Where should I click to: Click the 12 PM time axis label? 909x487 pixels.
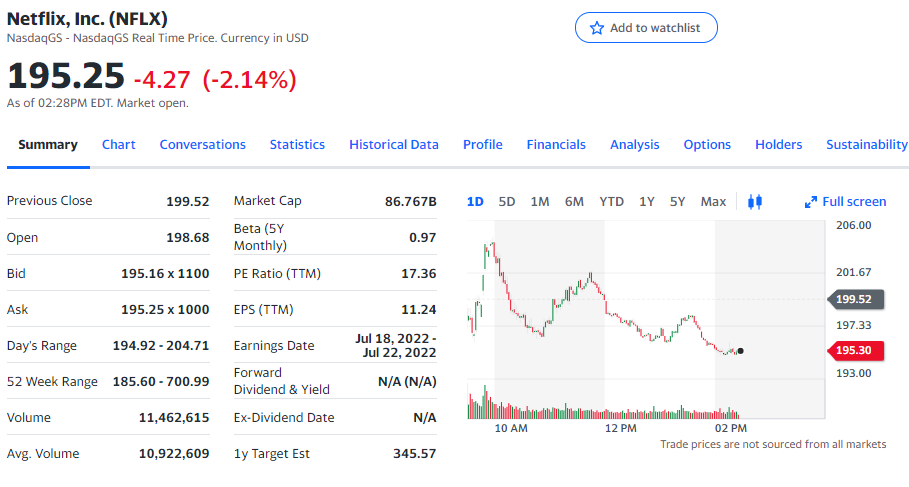click(620, 428)
